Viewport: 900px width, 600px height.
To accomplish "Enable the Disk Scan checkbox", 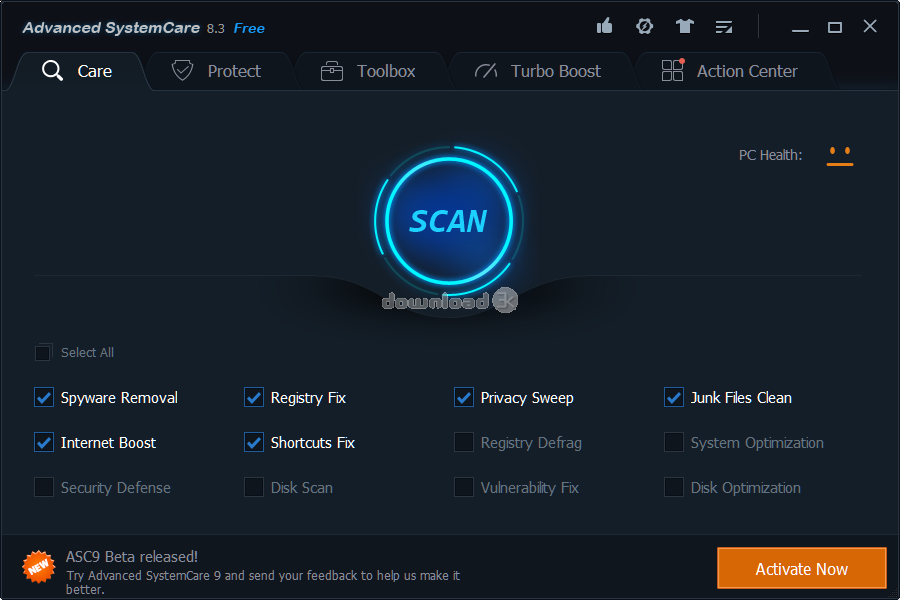I will (x=254, y=487).
